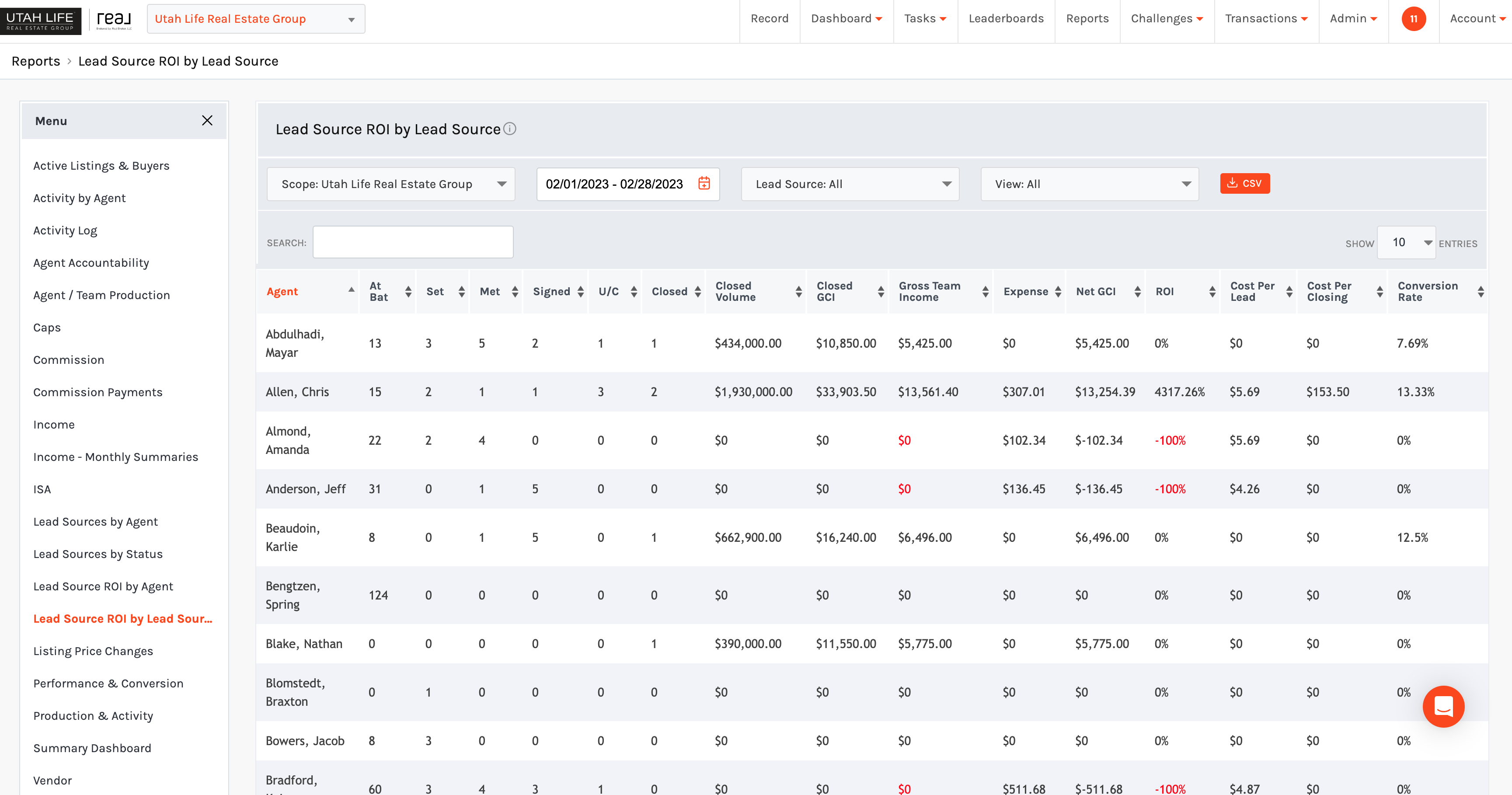Viewport: 1512px width, 795px height.
Task: Click into the table Search field
Action: click(x=413, y=242)
